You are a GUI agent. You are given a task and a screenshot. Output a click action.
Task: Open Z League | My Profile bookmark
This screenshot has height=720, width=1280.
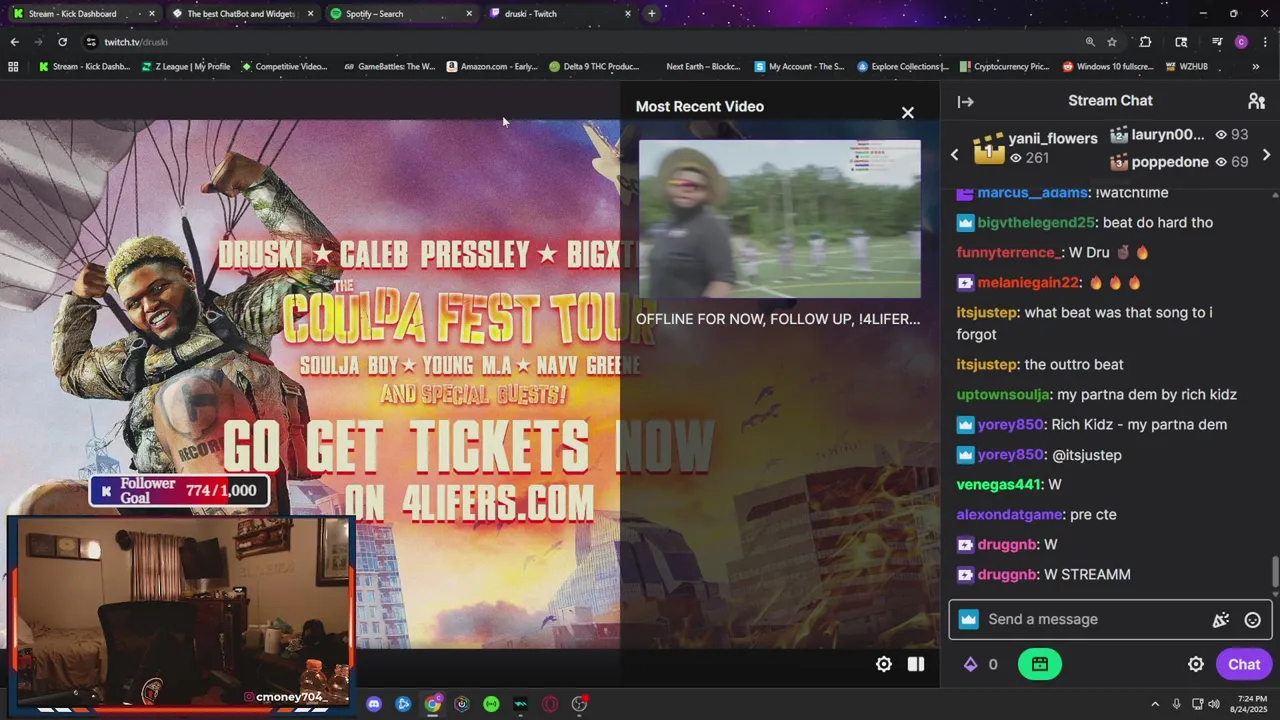tap(186, 67)
